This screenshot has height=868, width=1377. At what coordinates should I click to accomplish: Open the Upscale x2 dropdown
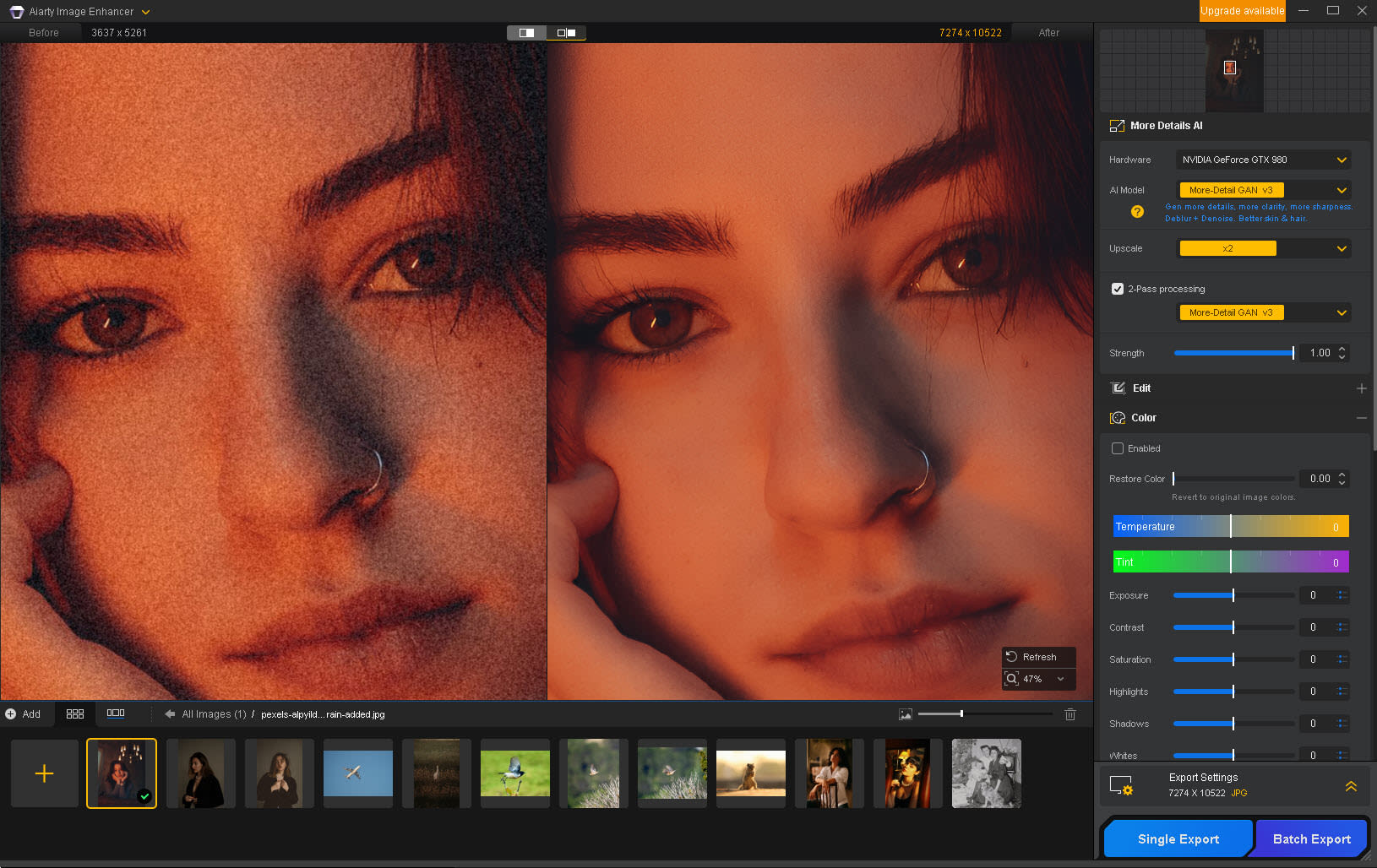coord(1263,248)
